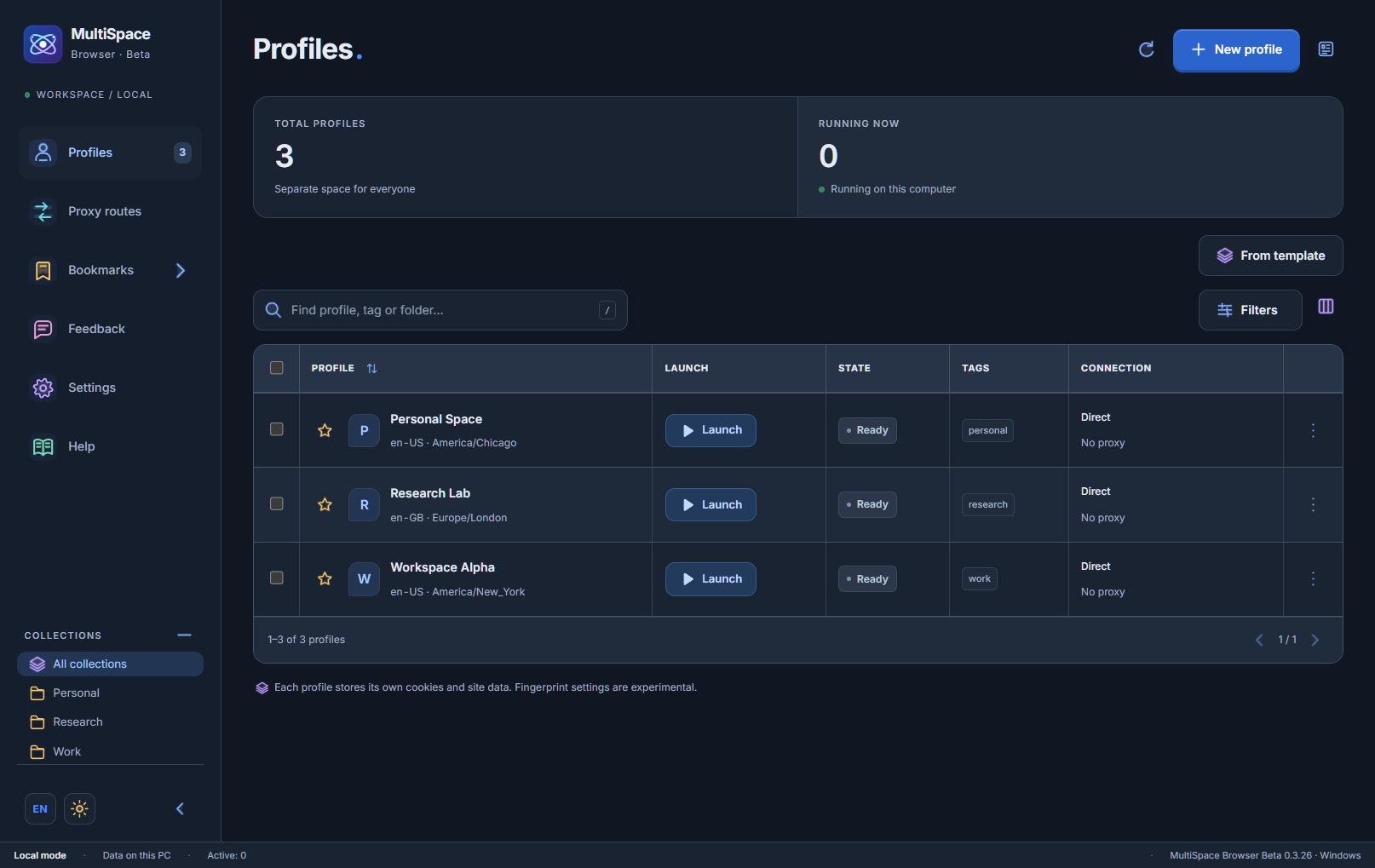
Task: Open the Filters options
Action: coord(1250,310)
